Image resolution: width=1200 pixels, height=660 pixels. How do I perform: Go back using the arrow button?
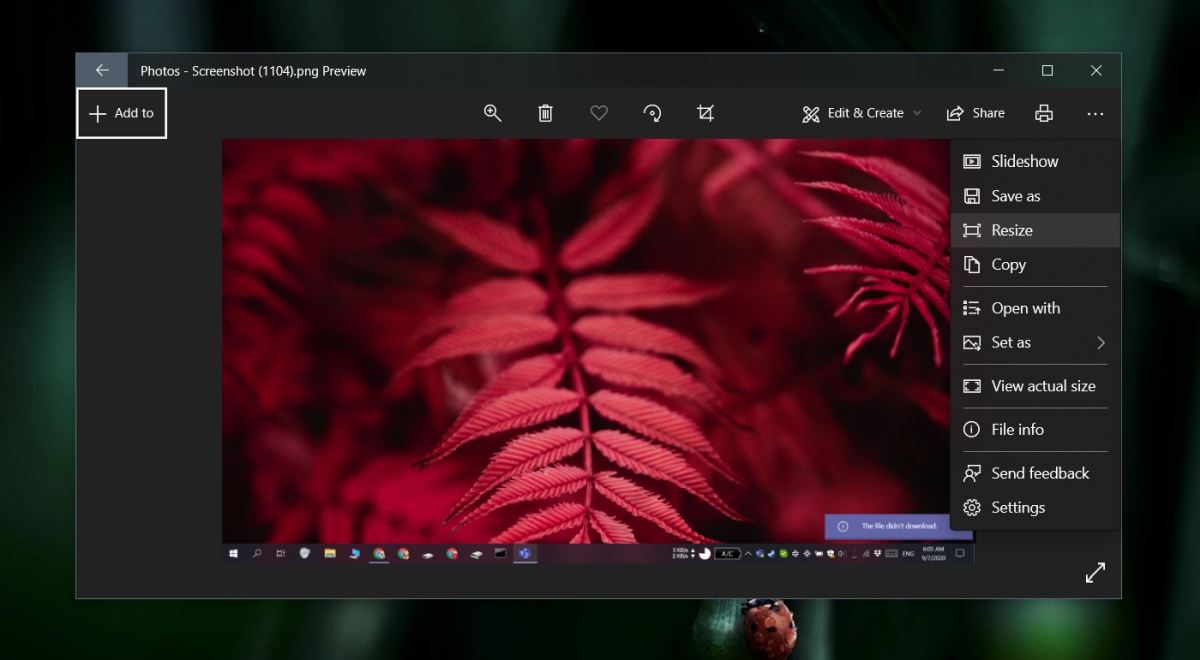(x=102, y=71)
